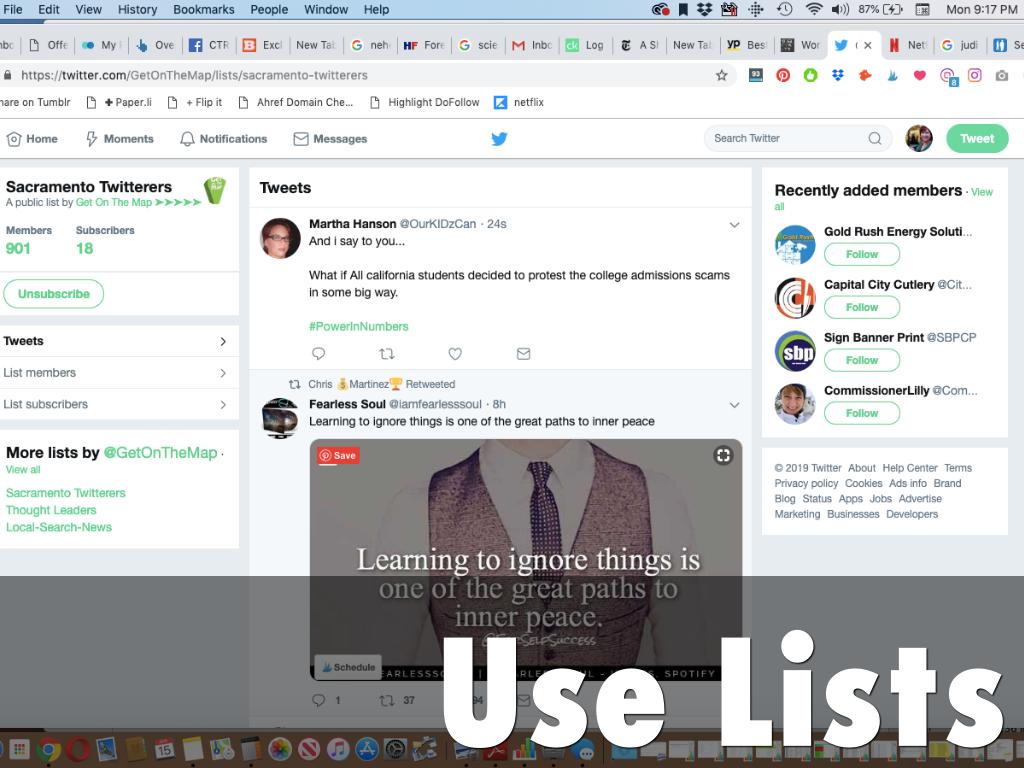1024x768 pixels.
Task: Expand the tweet image using the fullscreen icon
Action: (x=723, y=456)
